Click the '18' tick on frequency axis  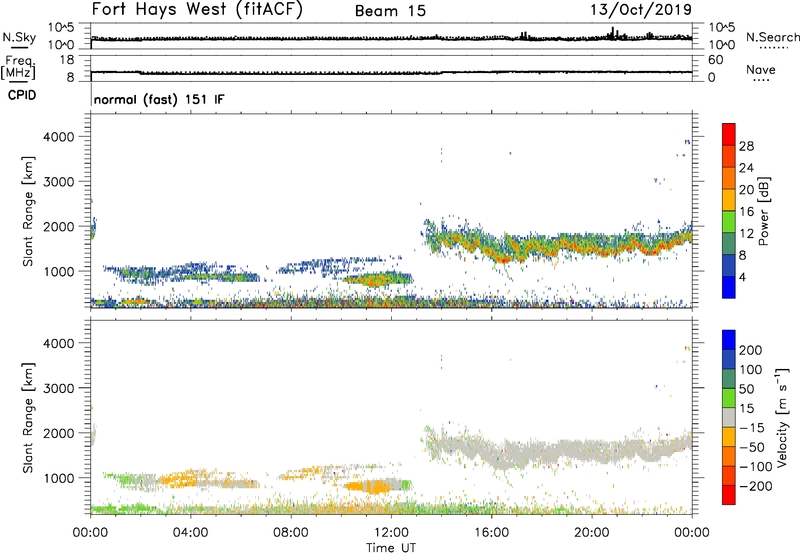[x=67, y=60]
